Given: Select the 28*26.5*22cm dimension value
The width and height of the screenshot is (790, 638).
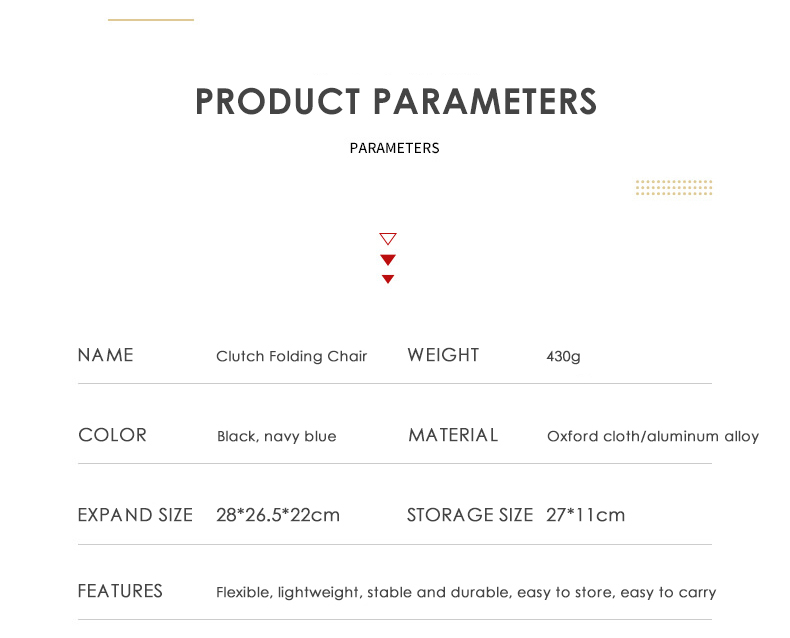Looking at the screenshot, I should [278, 515].
